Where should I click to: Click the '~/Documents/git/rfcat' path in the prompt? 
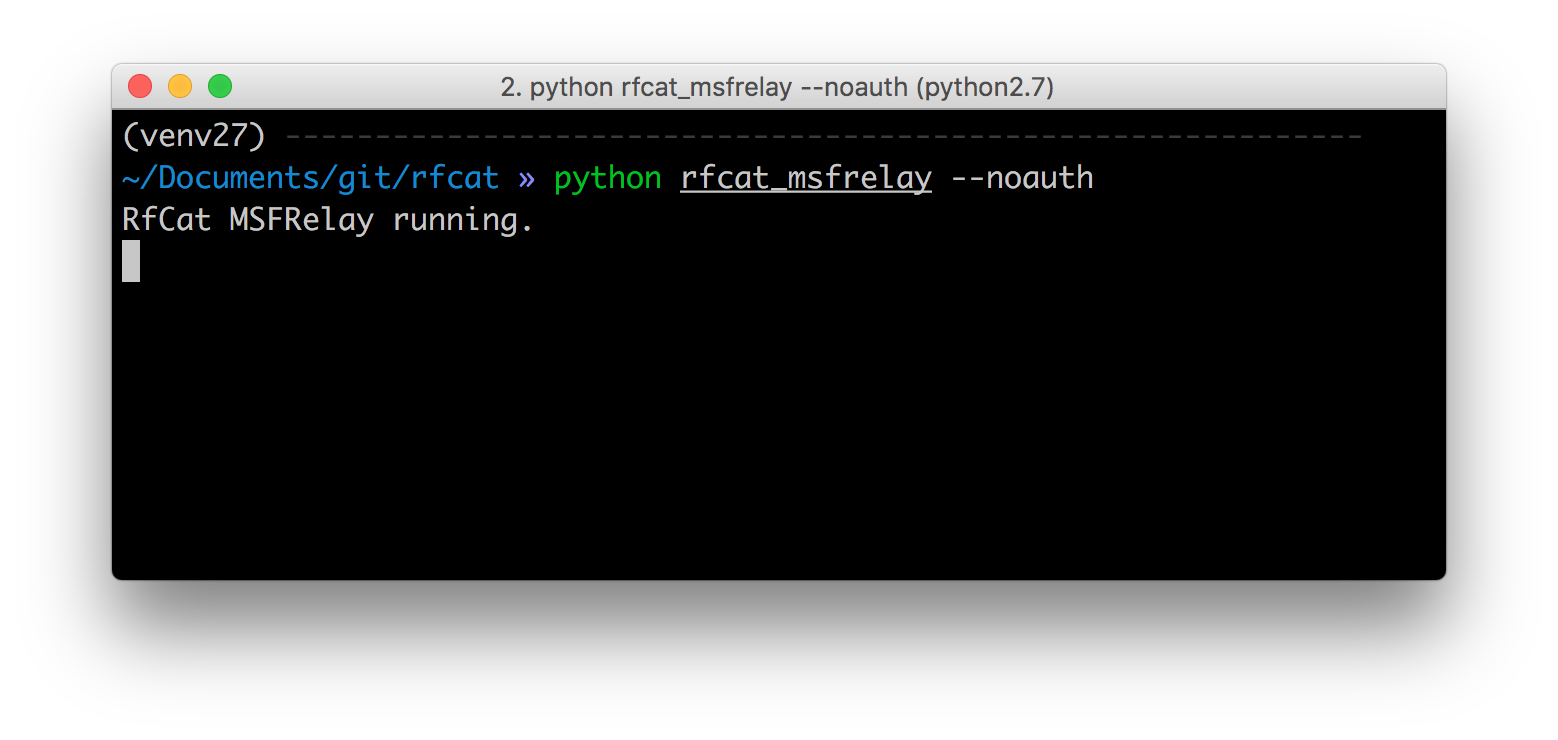310,178
